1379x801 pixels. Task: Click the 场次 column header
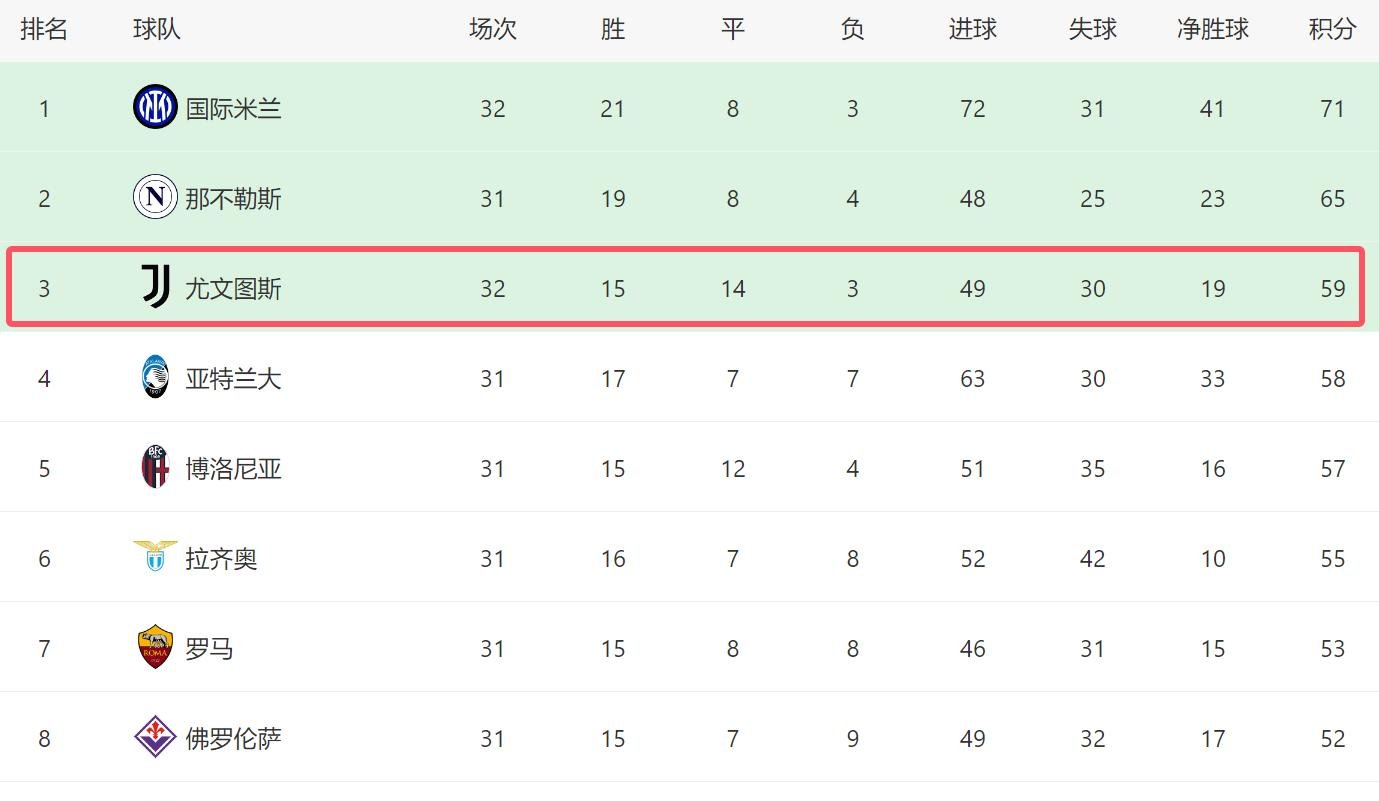pos(492,30)
